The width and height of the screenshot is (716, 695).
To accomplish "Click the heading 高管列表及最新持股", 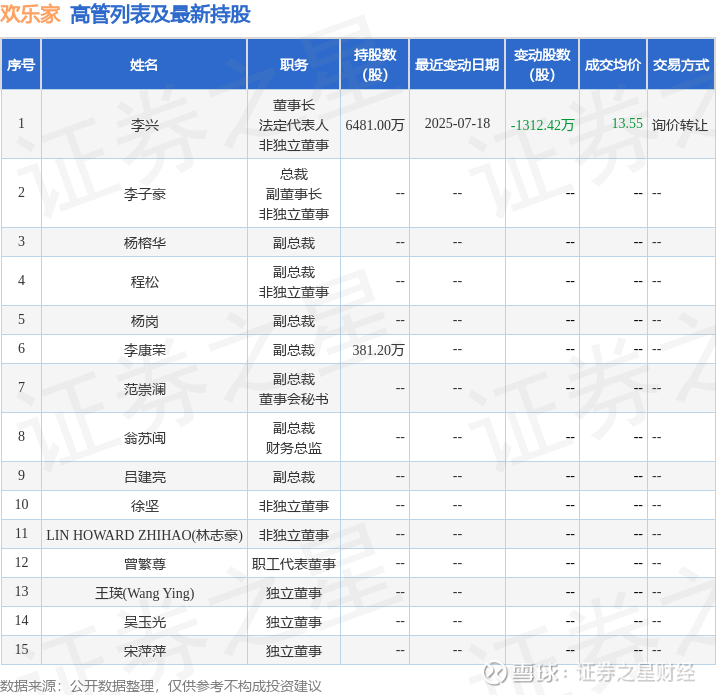I will point(160,14).
